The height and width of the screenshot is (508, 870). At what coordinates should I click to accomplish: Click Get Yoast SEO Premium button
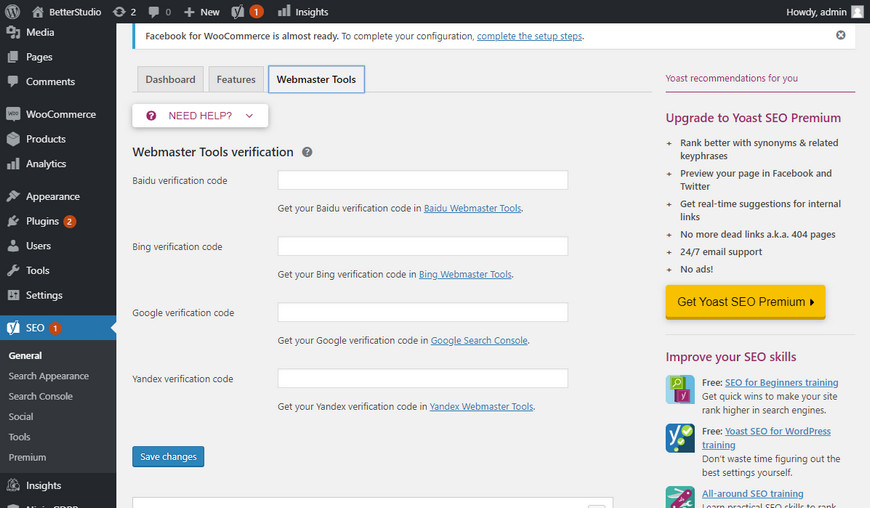pos(745,302)
